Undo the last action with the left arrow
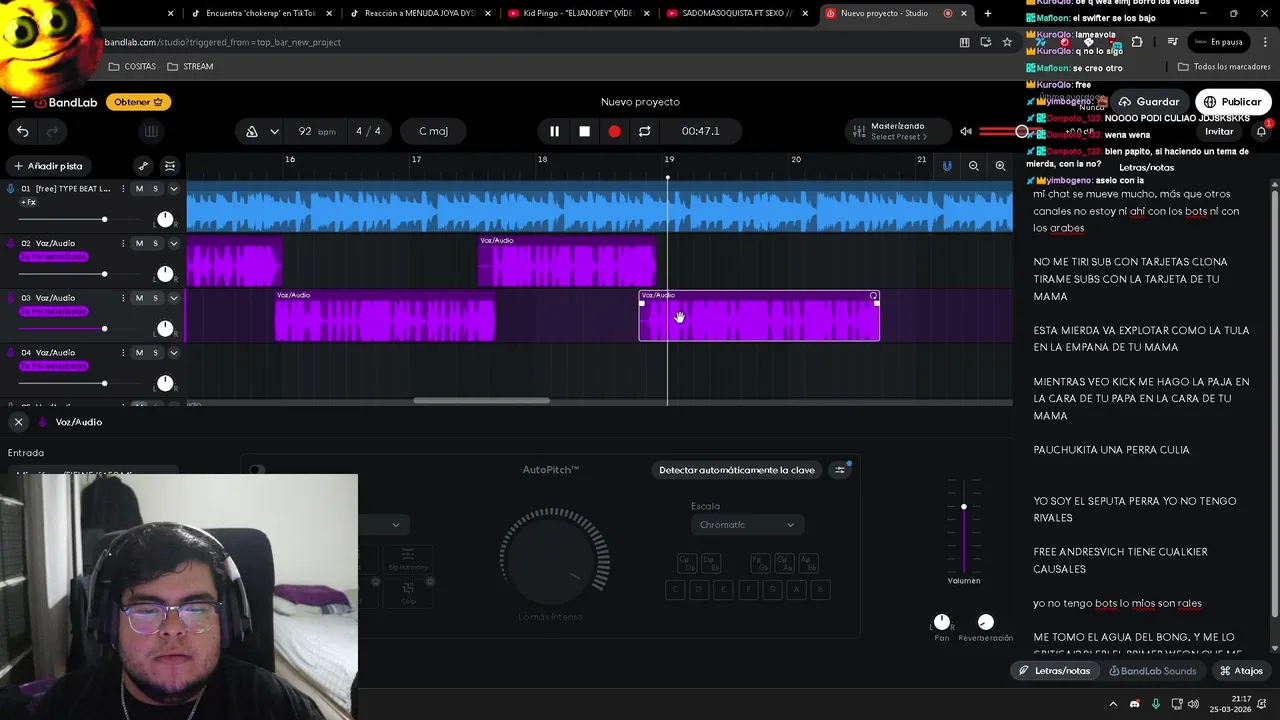Screen dimensions: 1280x720 pos(22,131)
